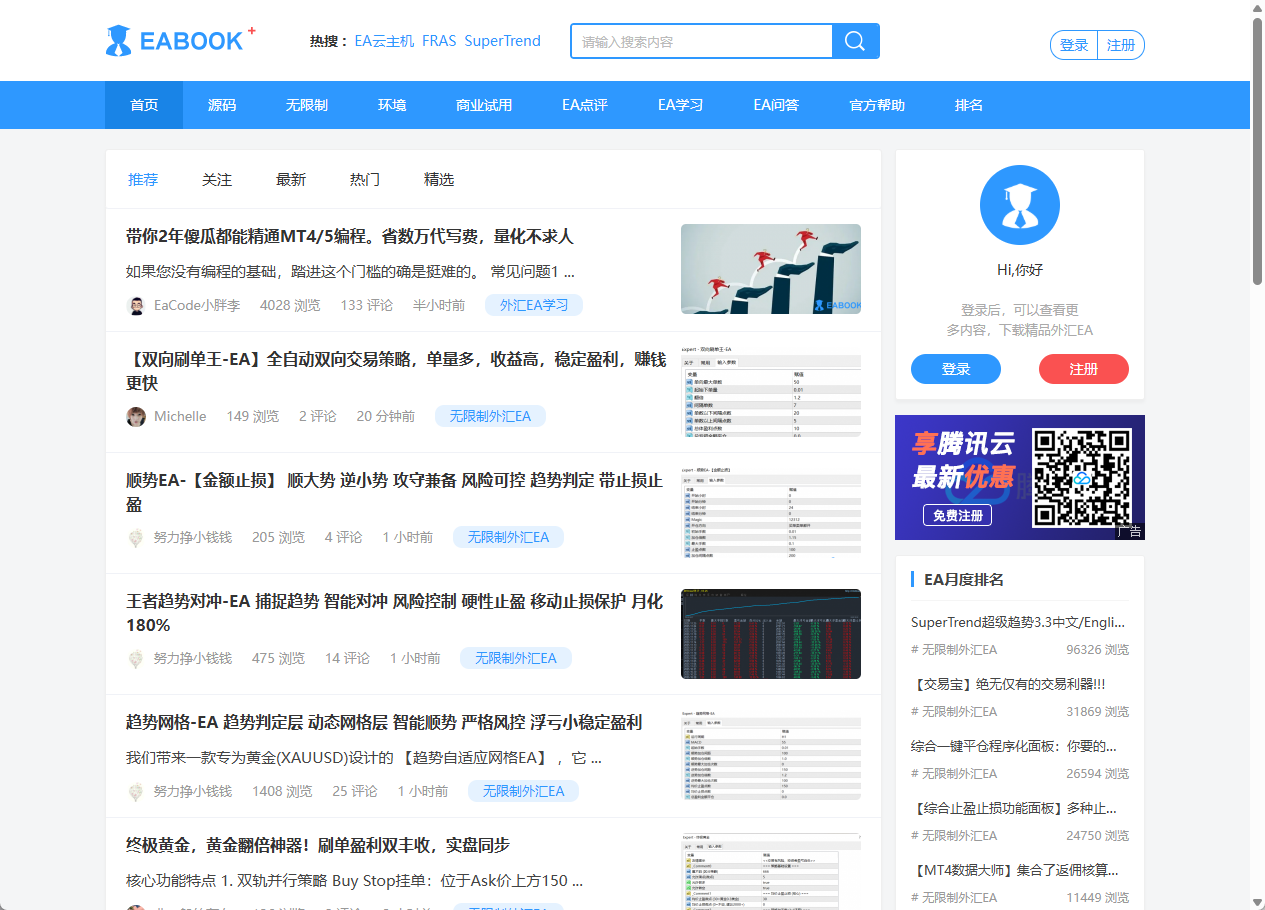The height and width of the screenshot is (910, 1265).
Task: Switch to the 热门 tab
Action: (x=364, y=180)
